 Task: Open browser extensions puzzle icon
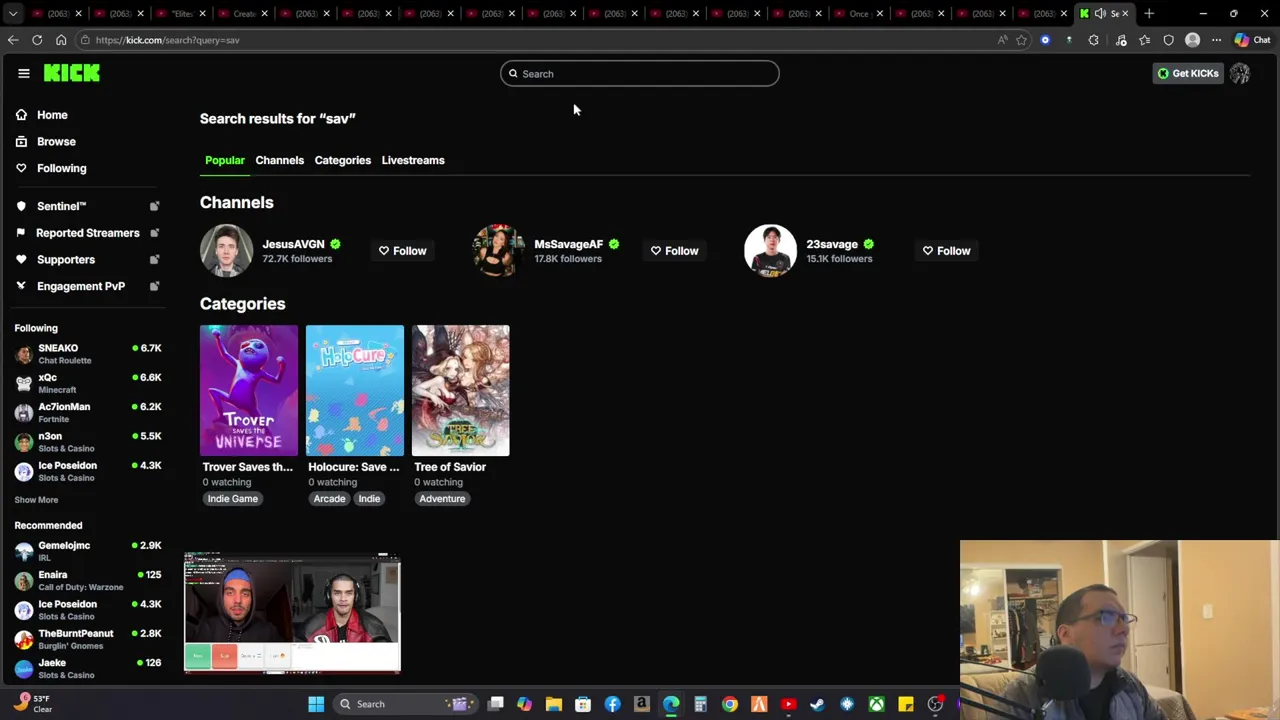pyautogui.click(x=1093, y=40)
